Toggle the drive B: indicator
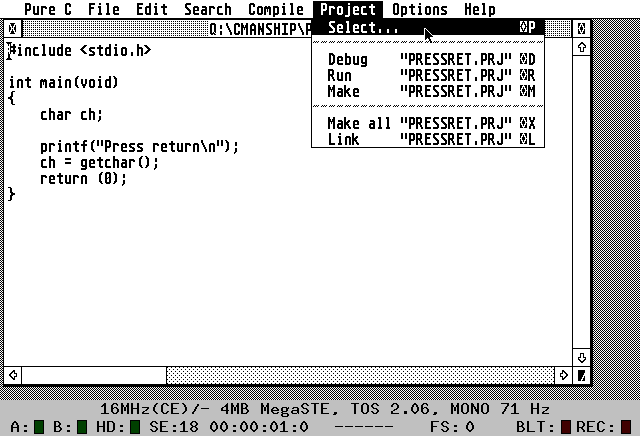Image resolution: width=640 pixels, height=436 pixels. point(82,427)
